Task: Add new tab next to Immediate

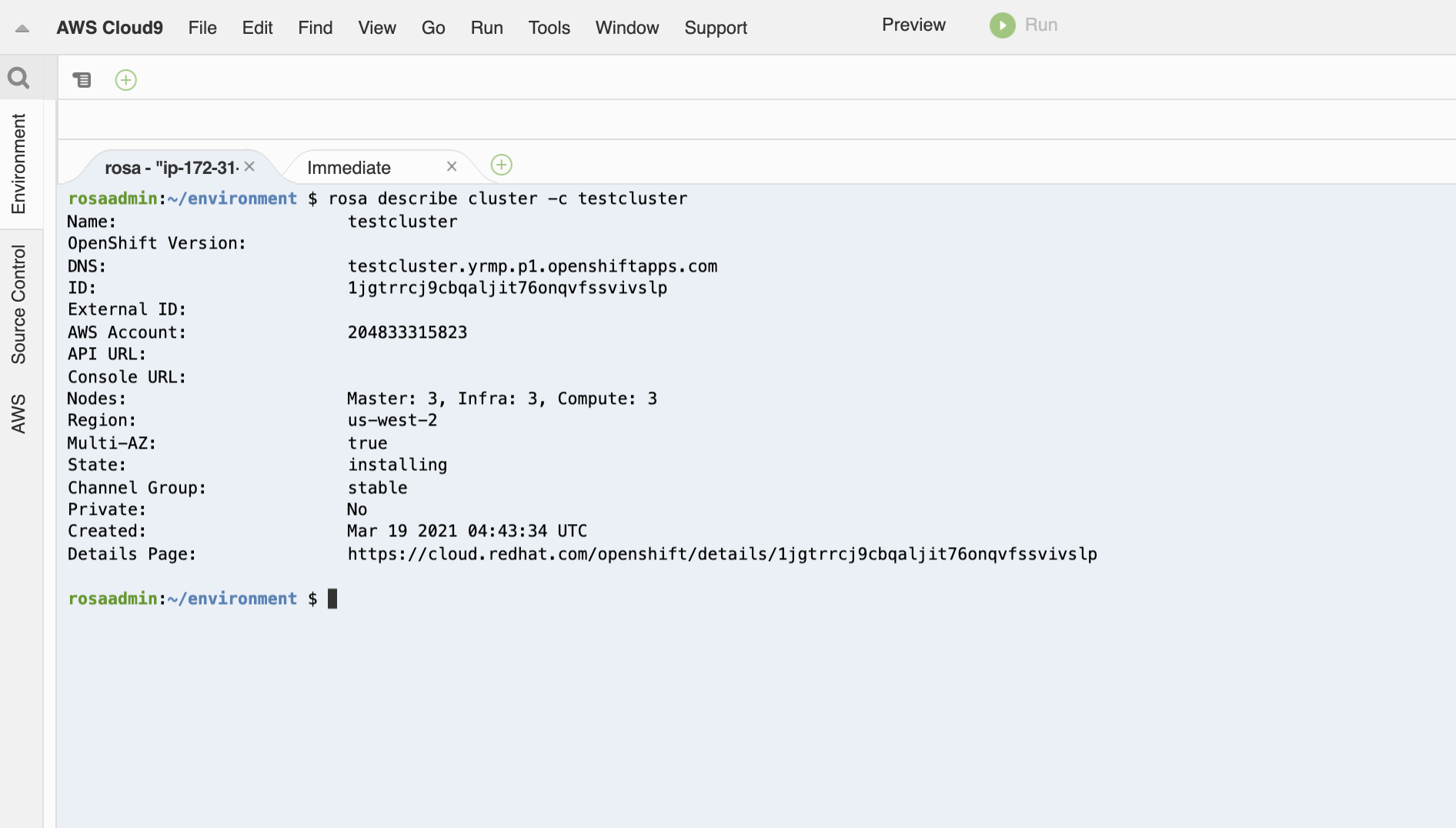Action: [501, 165]
